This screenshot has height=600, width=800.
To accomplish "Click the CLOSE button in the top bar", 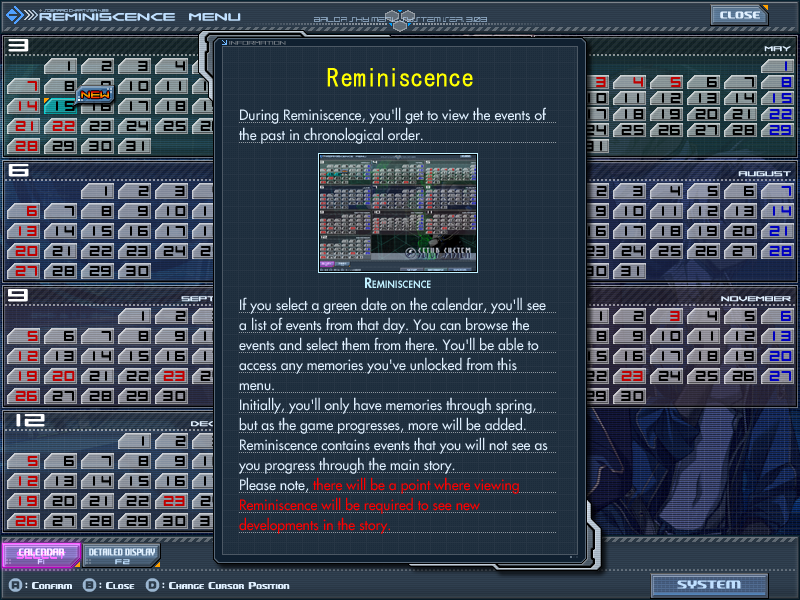I will pos(739,15).
